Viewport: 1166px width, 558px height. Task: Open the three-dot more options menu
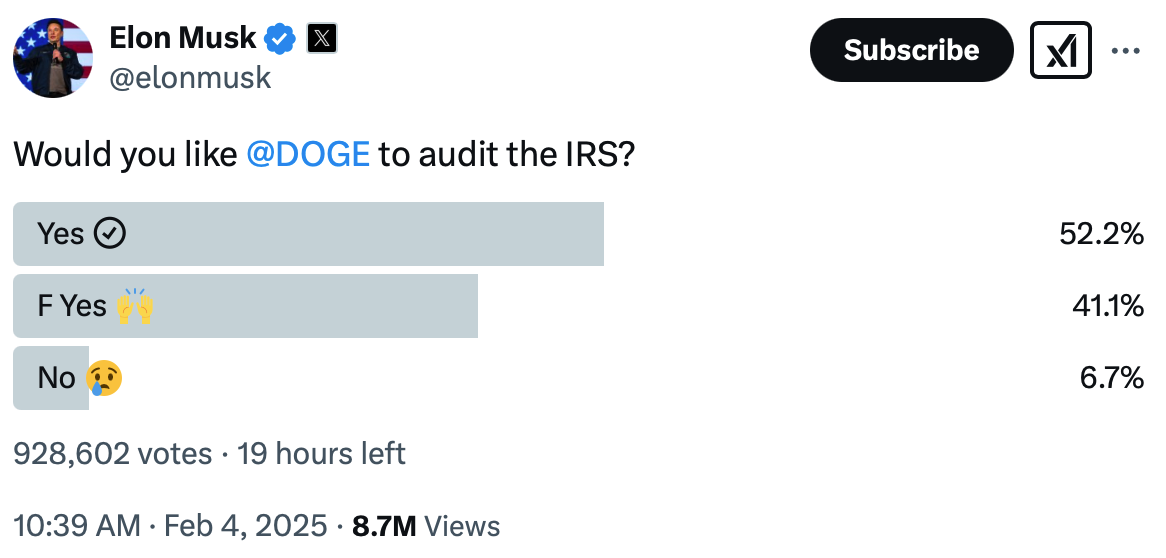[x=1126, y=50]
